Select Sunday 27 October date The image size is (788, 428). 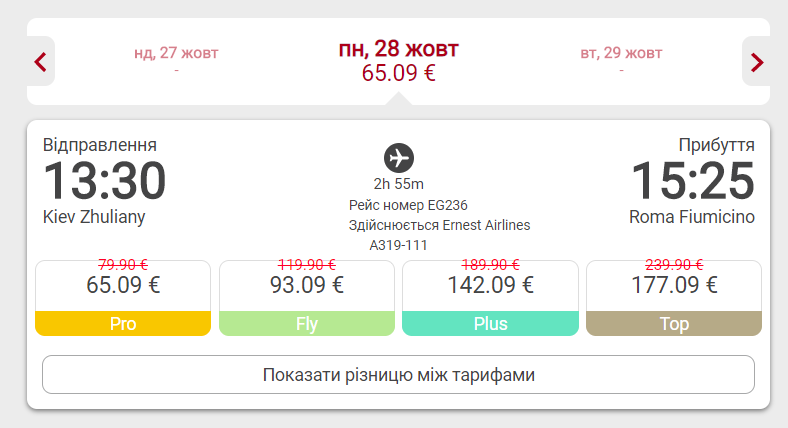tap(176, 60)
